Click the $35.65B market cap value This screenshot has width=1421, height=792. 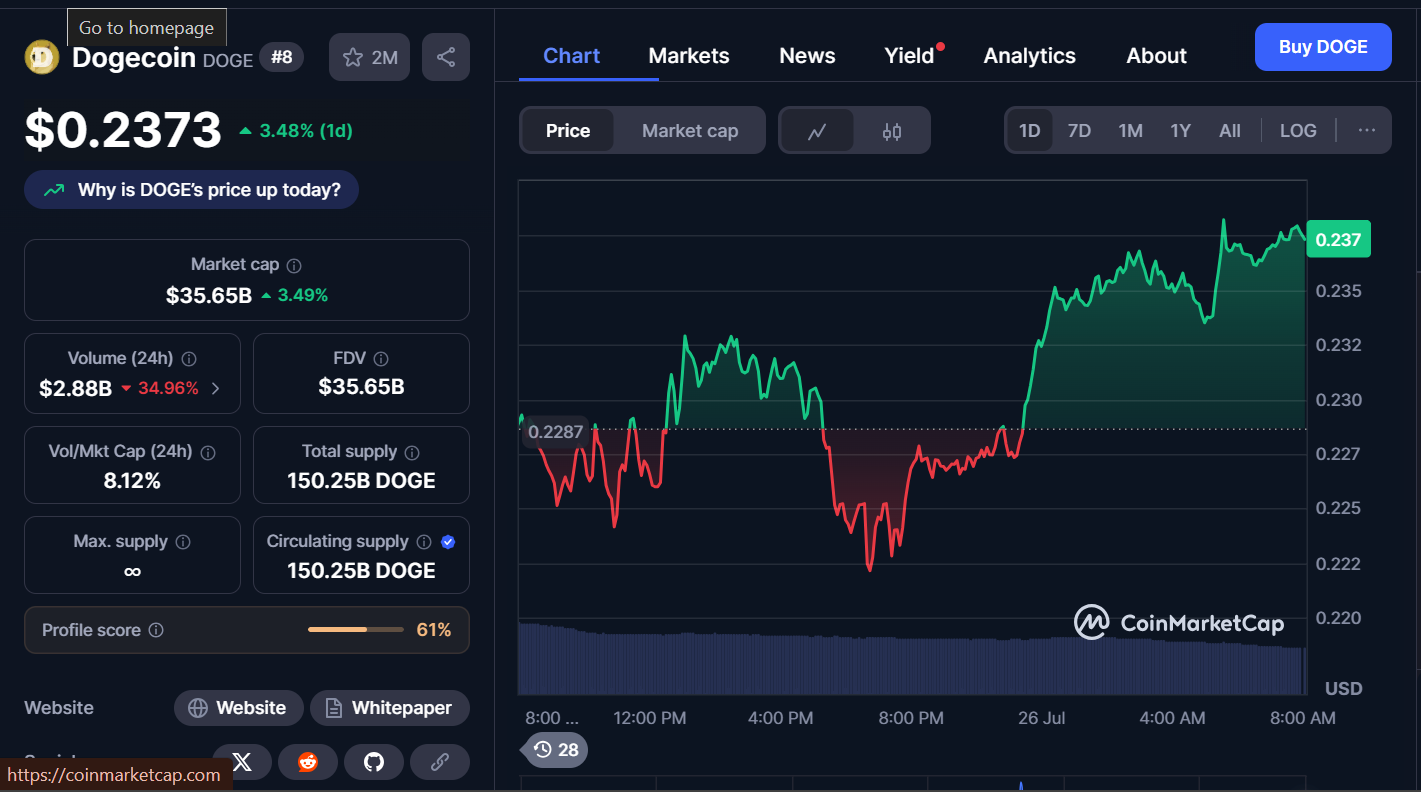click(x=209, y=296)
